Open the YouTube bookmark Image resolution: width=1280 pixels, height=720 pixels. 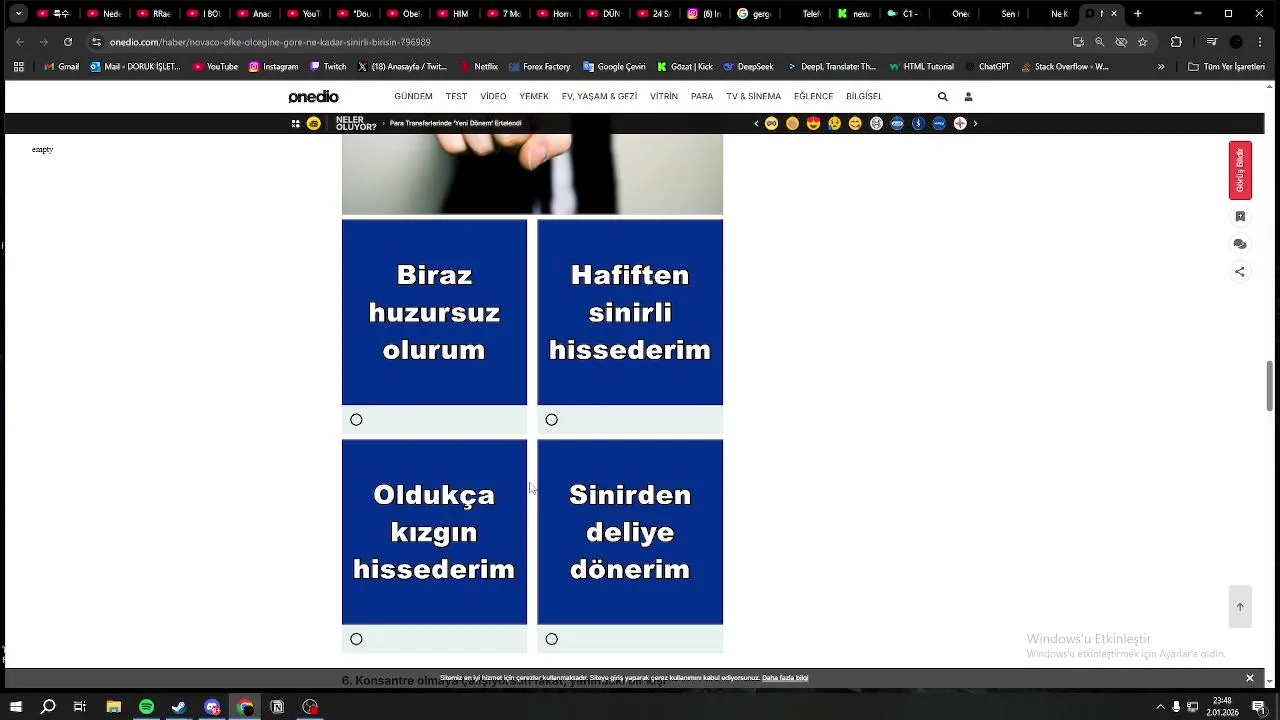tap(215, 67)
